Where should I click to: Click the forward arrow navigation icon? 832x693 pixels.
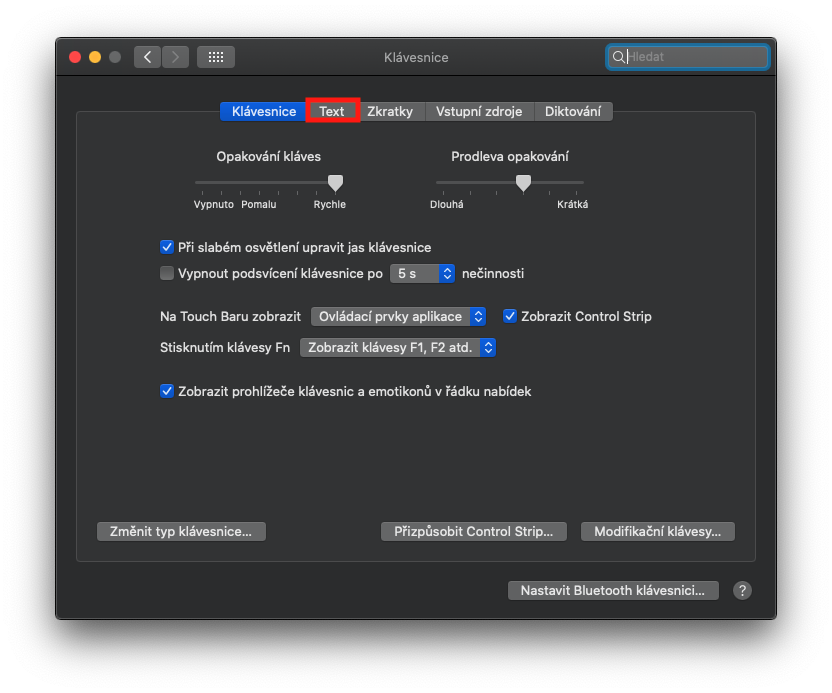[175, 57]
